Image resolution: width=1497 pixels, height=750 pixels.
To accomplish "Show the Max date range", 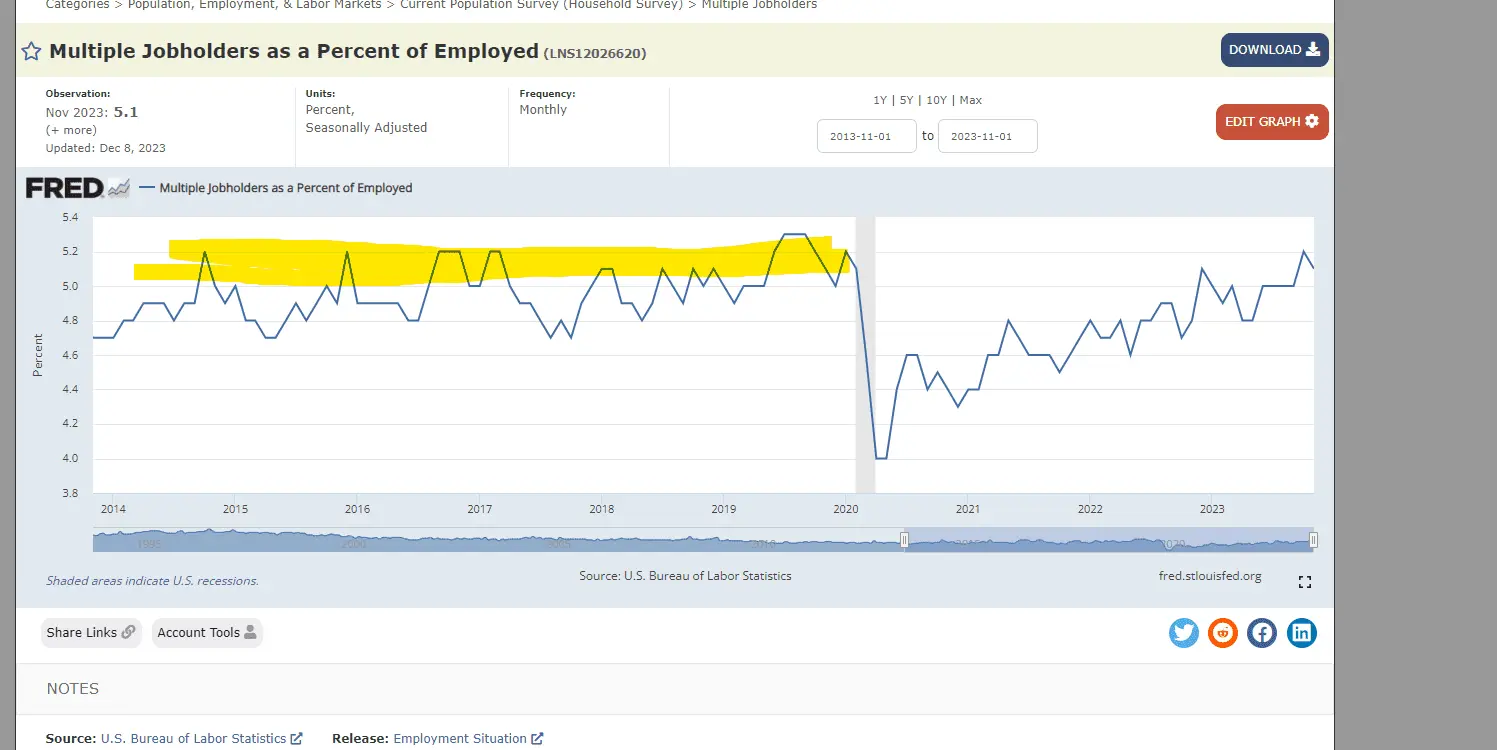I will click(970, 100).
